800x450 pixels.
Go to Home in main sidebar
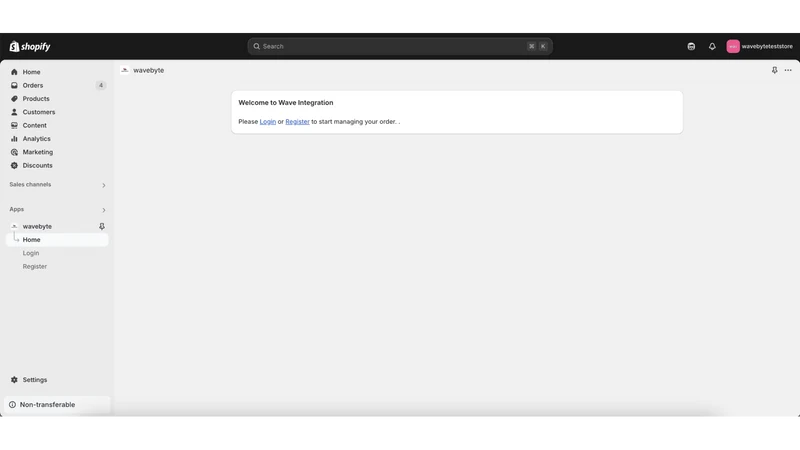point(31,72)
